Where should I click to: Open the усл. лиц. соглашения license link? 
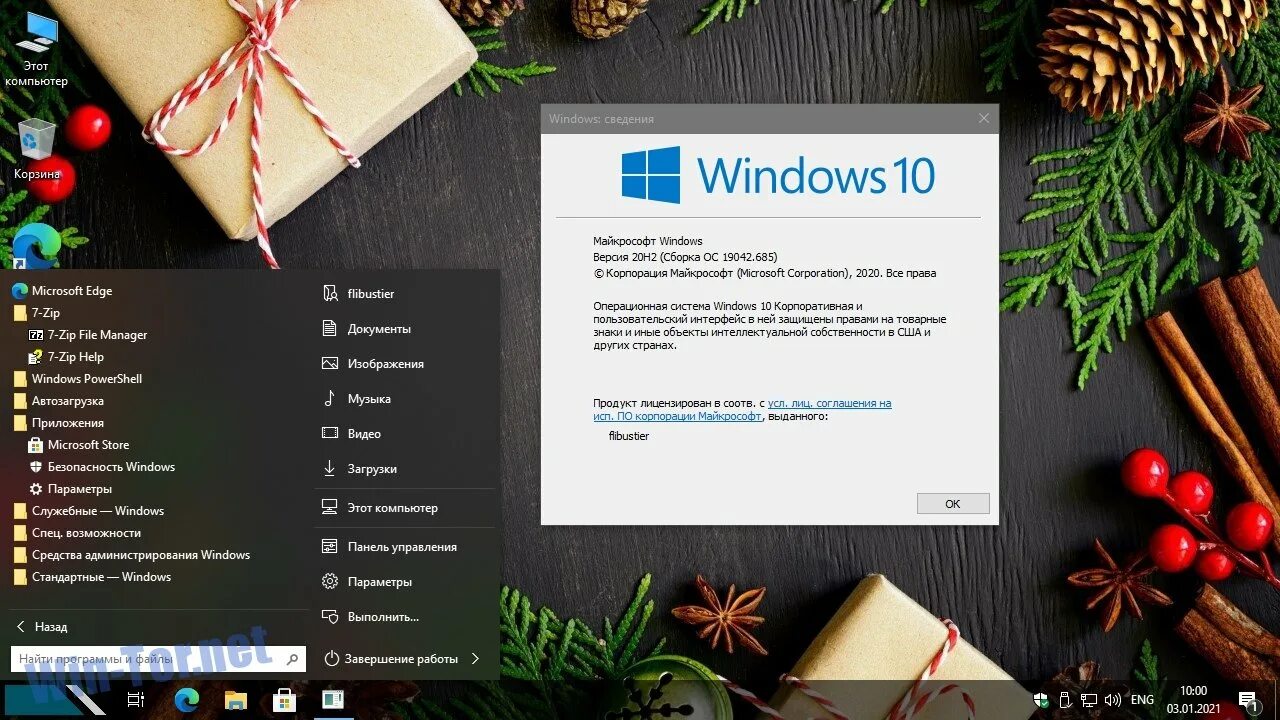(x=829, y=403)
